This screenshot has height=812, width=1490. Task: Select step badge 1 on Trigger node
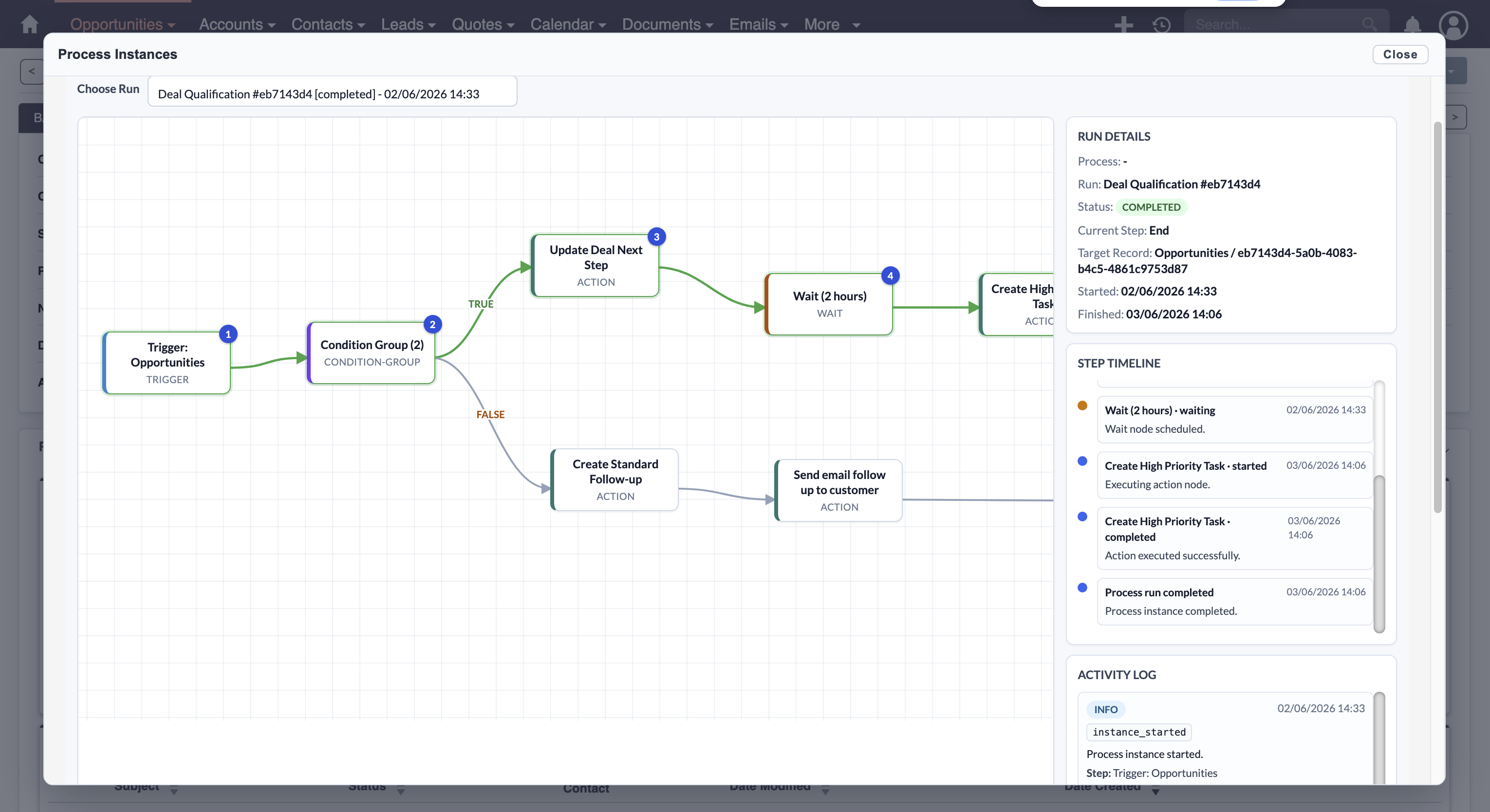coord(228,333)
